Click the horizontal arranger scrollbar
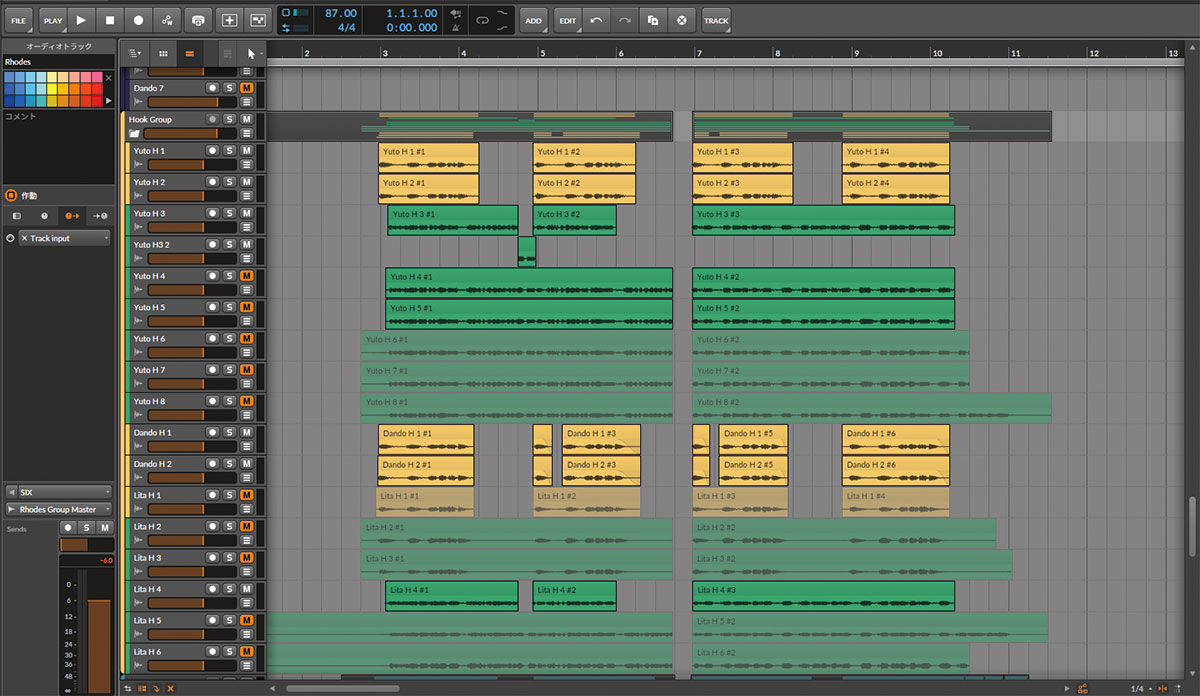 point(343,688)
